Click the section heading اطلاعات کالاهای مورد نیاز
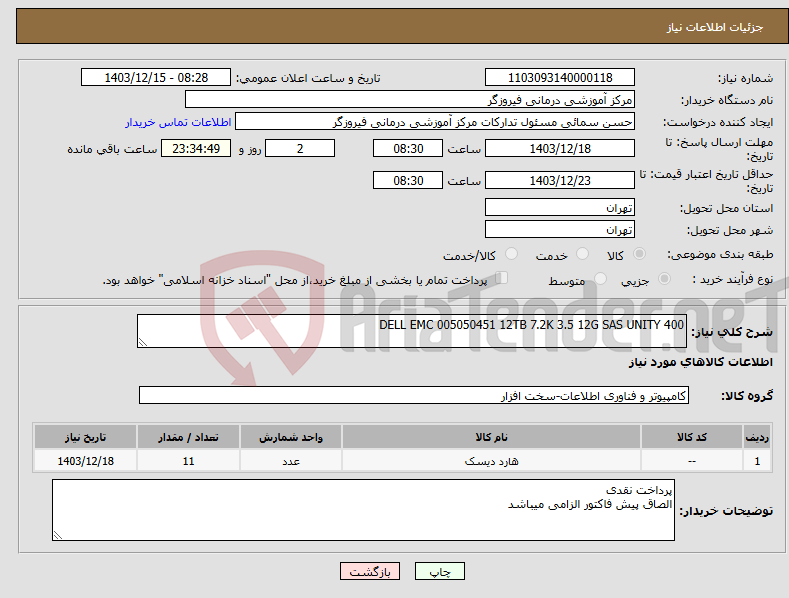This screenshot has width=789, height=598. coord(700,362)
